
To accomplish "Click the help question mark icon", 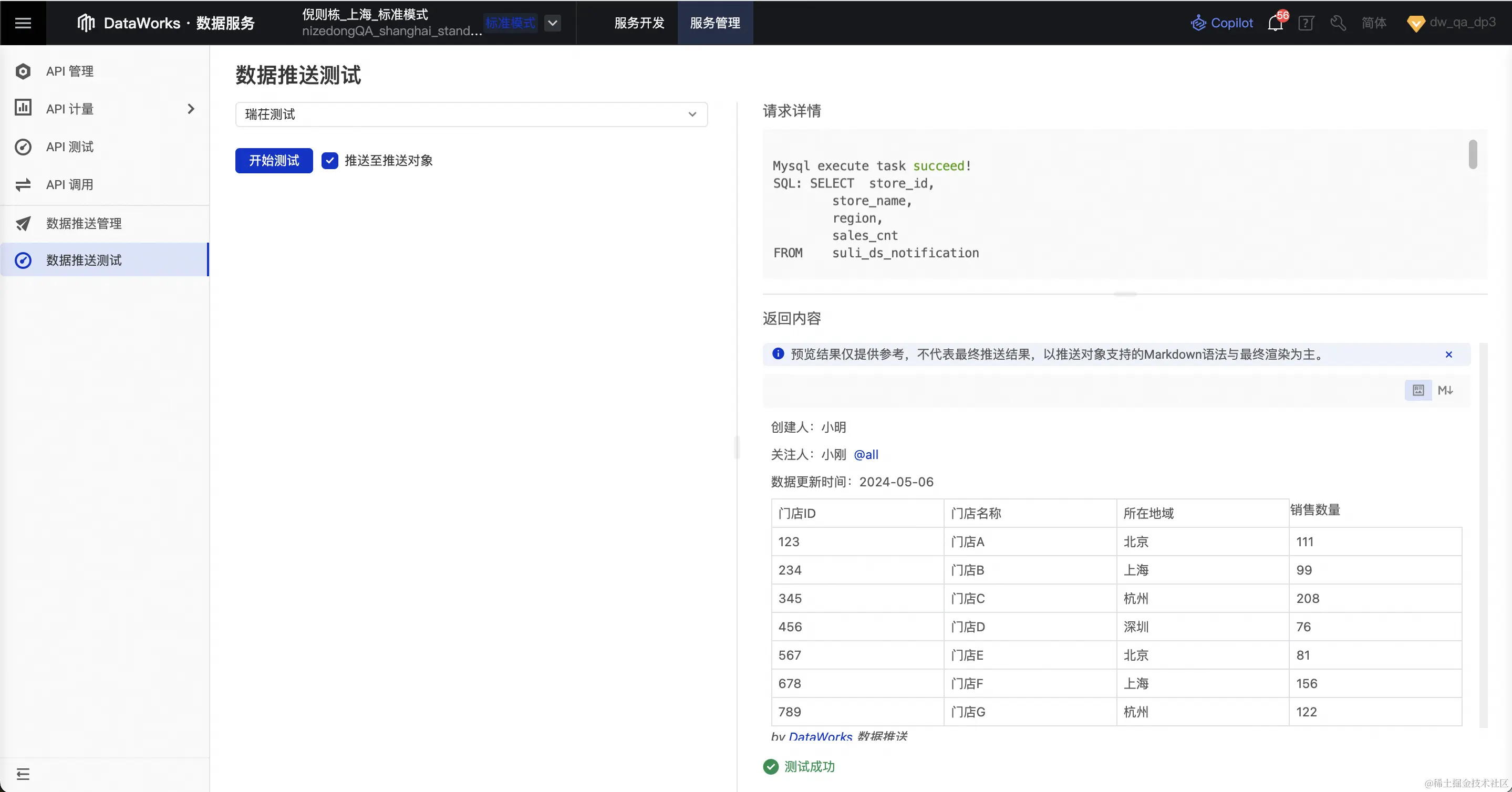I will (1306, 24).
